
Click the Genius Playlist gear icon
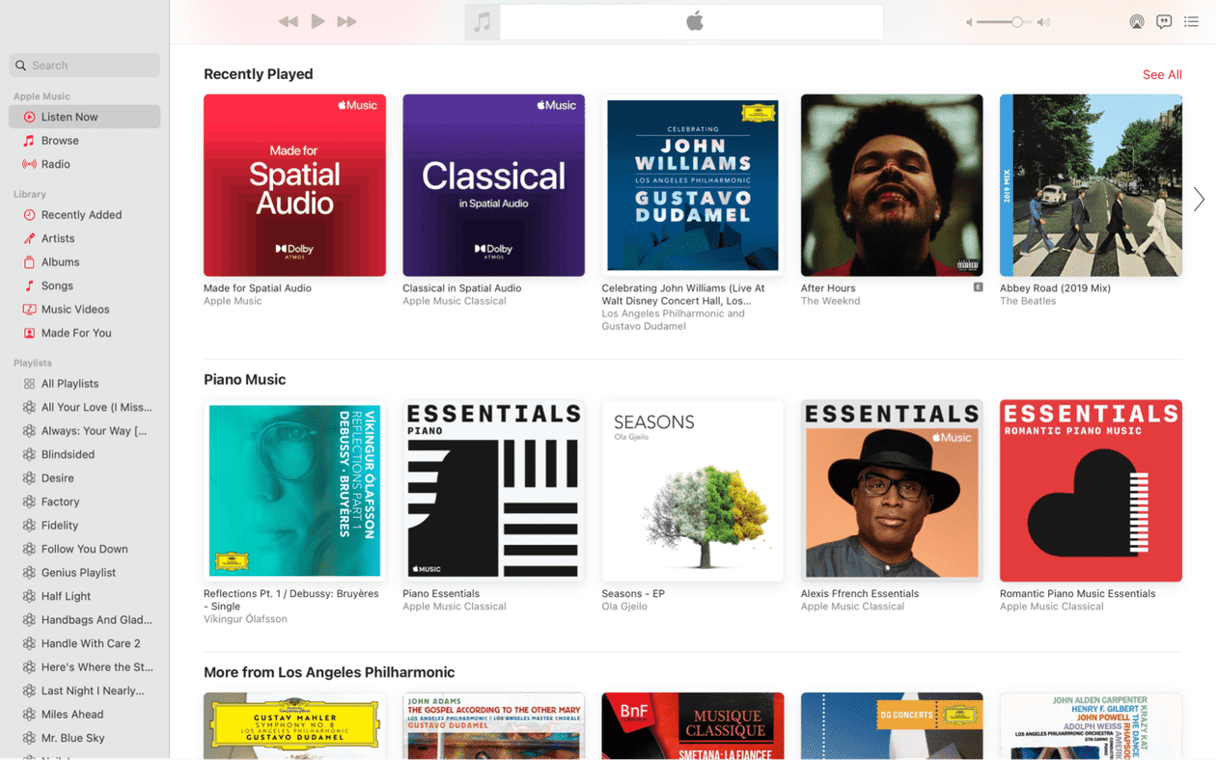29,573
